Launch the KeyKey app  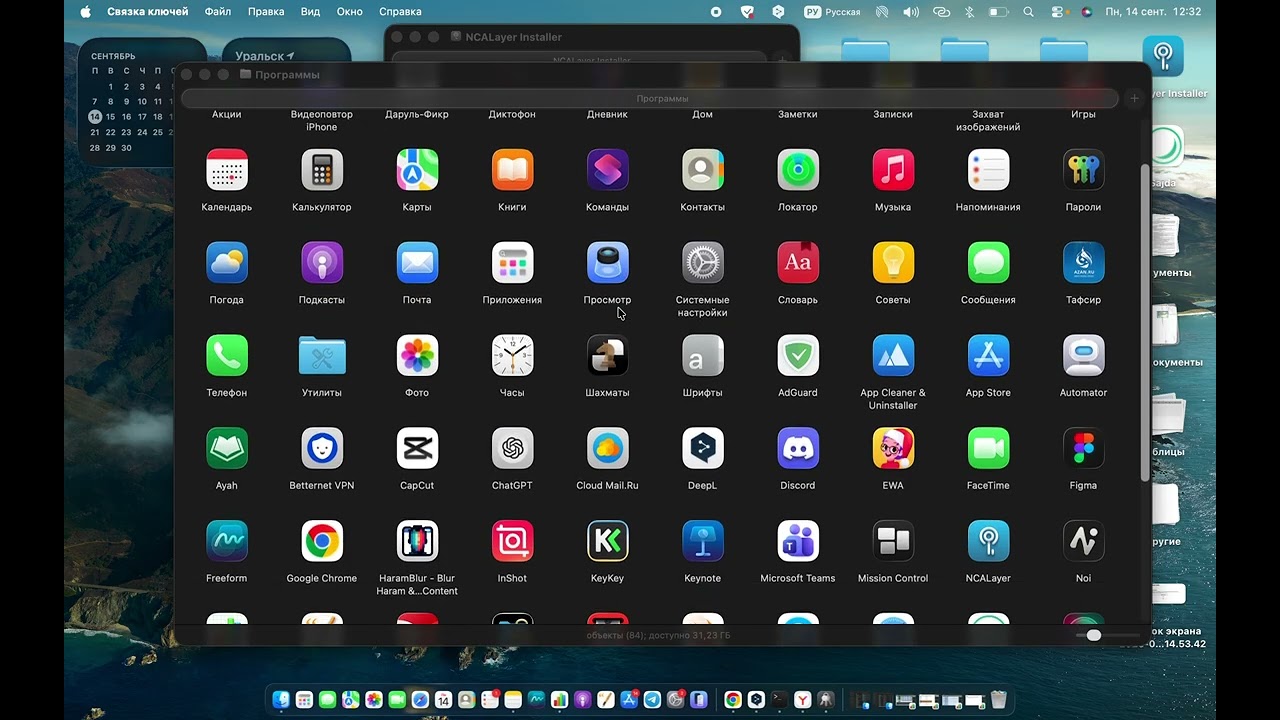coord(607,542)
